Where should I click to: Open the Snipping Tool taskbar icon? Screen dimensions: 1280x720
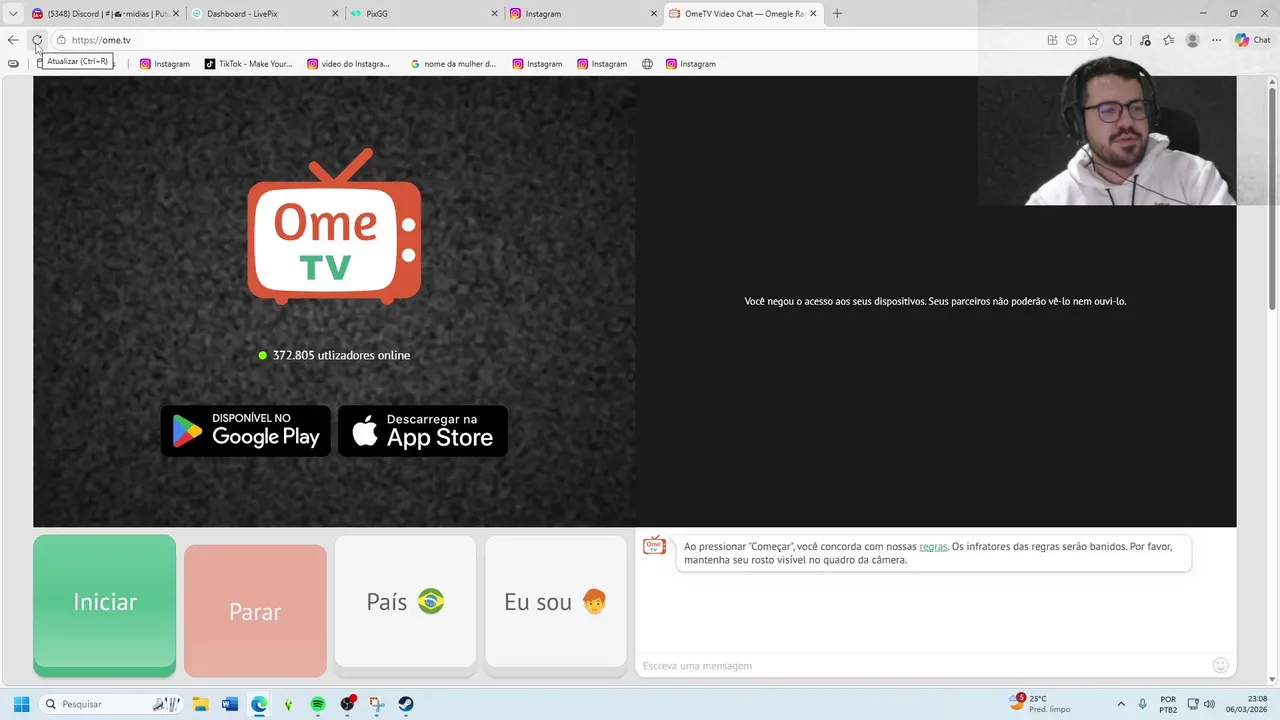[377, 704]
